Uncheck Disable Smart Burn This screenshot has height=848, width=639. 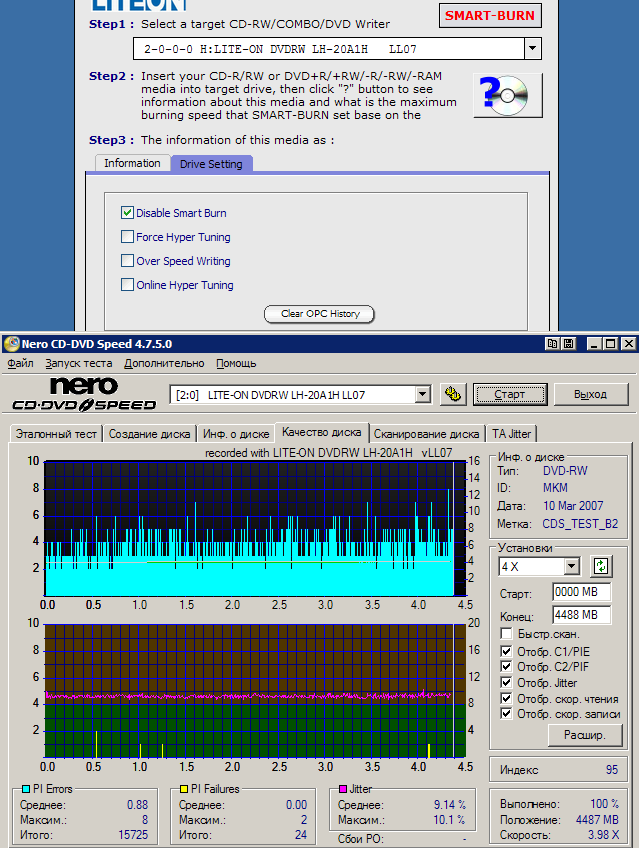[x=127, y=213]
